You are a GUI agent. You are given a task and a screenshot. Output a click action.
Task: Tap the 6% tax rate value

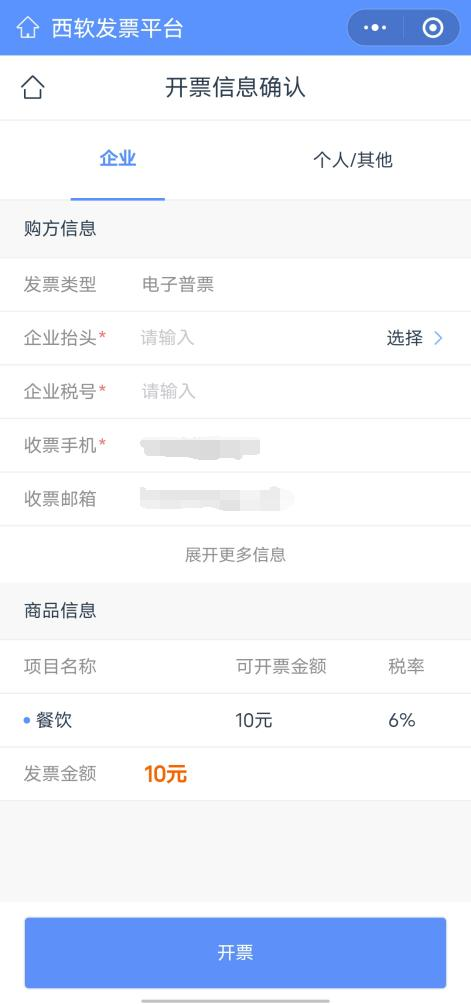pyautogui.click(x=402, y=720)
